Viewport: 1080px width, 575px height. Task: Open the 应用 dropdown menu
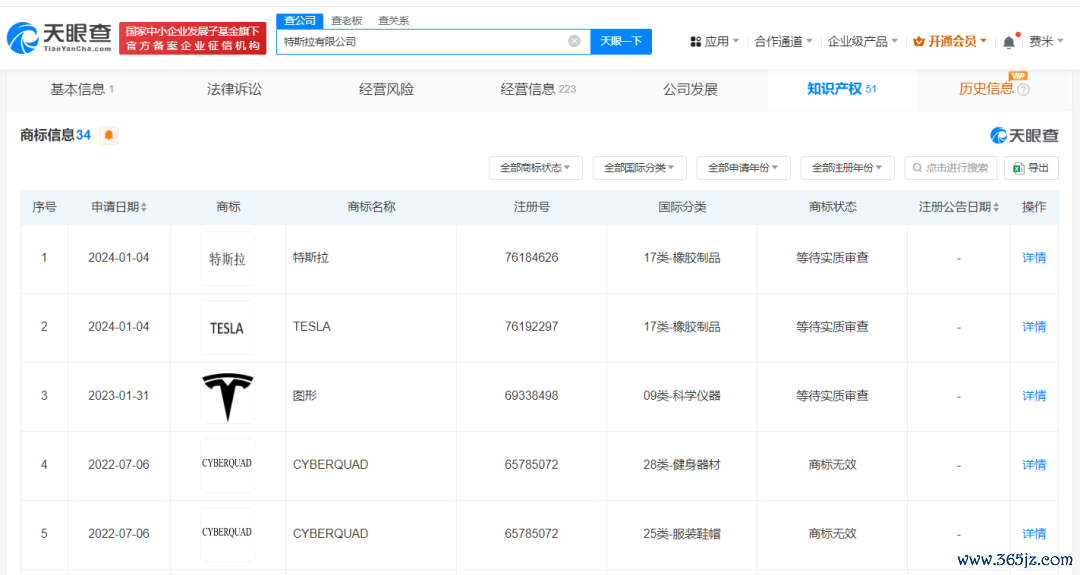(x=715, y=42)
